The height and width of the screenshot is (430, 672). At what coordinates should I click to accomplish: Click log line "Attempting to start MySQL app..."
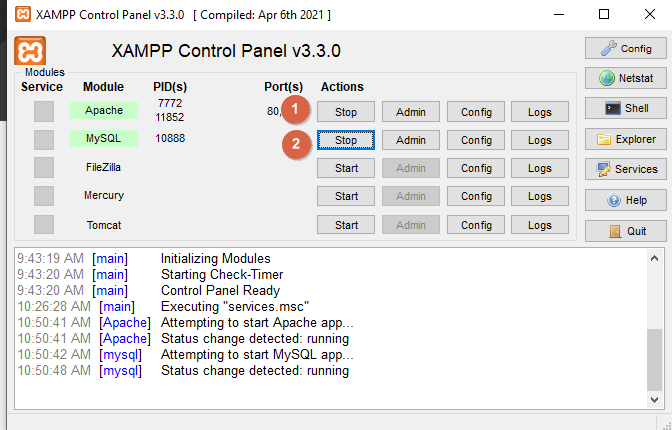(x=257, y=355)
